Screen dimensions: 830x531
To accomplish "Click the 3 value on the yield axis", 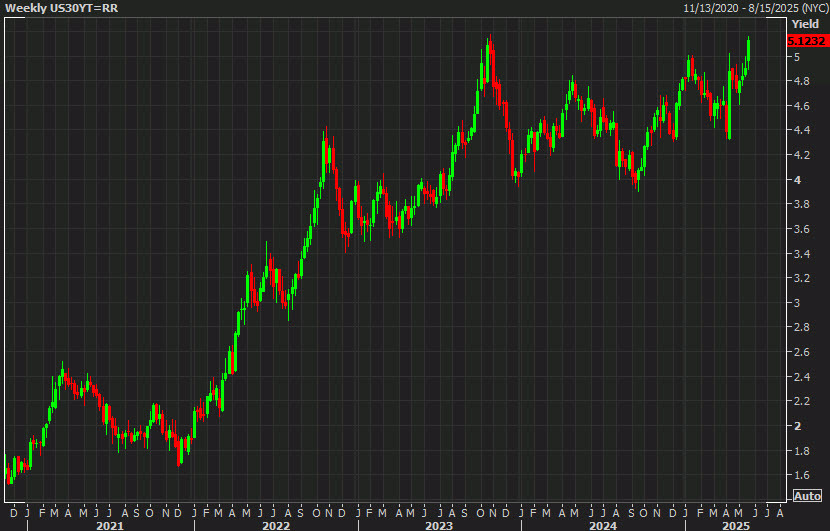I will coord(797,303).
